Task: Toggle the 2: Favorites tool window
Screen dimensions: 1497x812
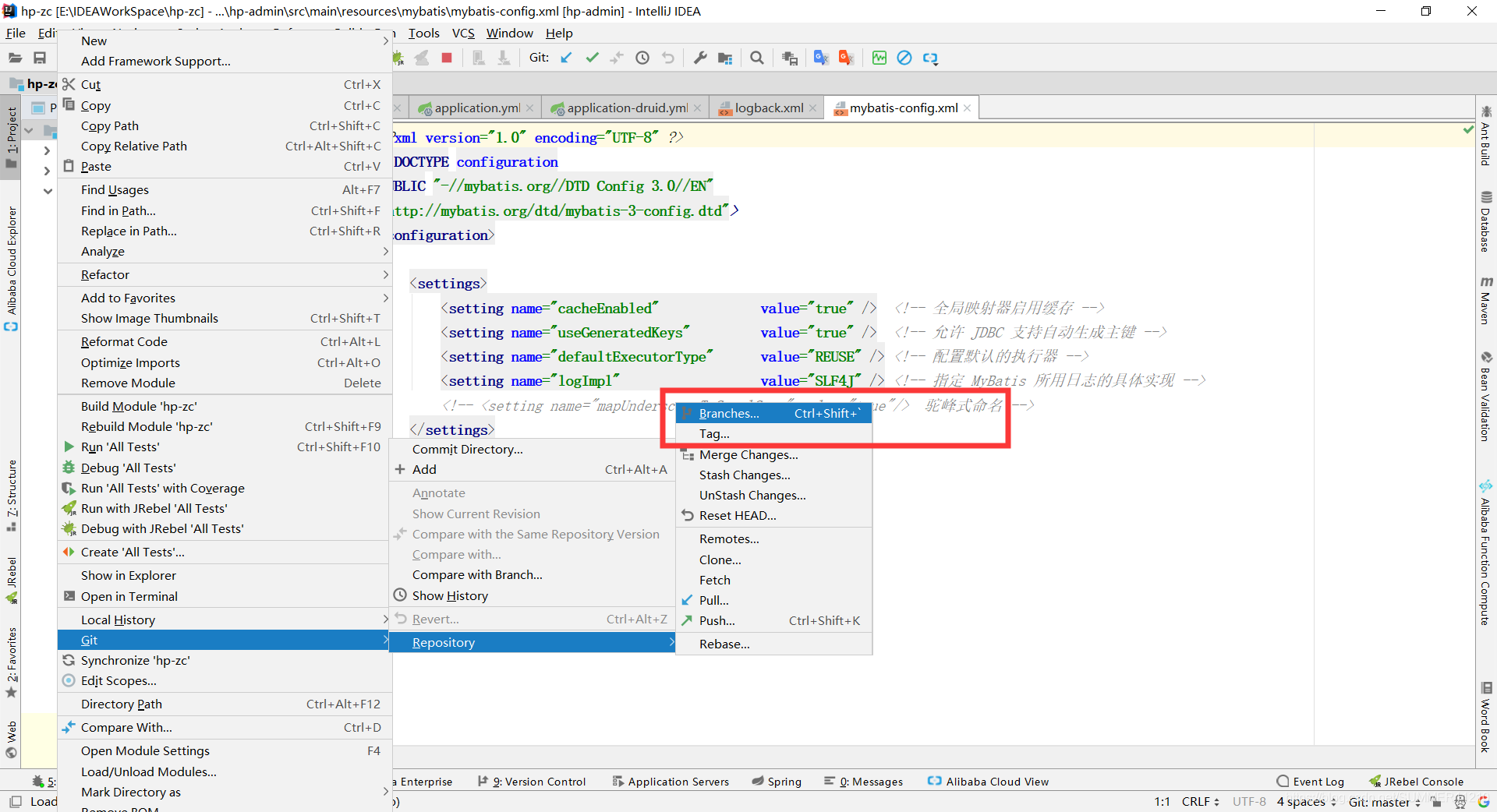Action: coord(11,662)
